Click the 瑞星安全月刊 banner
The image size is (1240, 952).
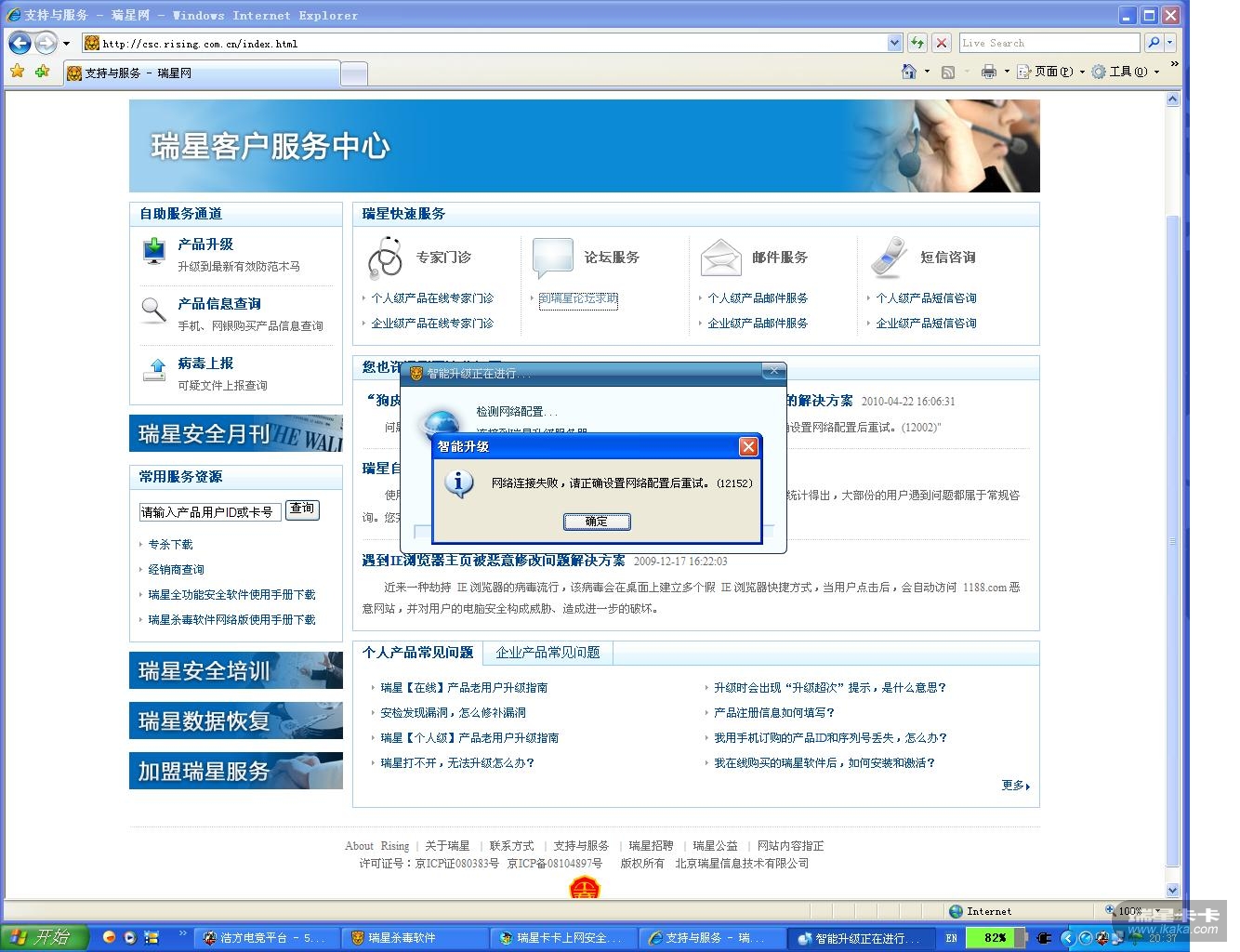(x=236, y=433)
